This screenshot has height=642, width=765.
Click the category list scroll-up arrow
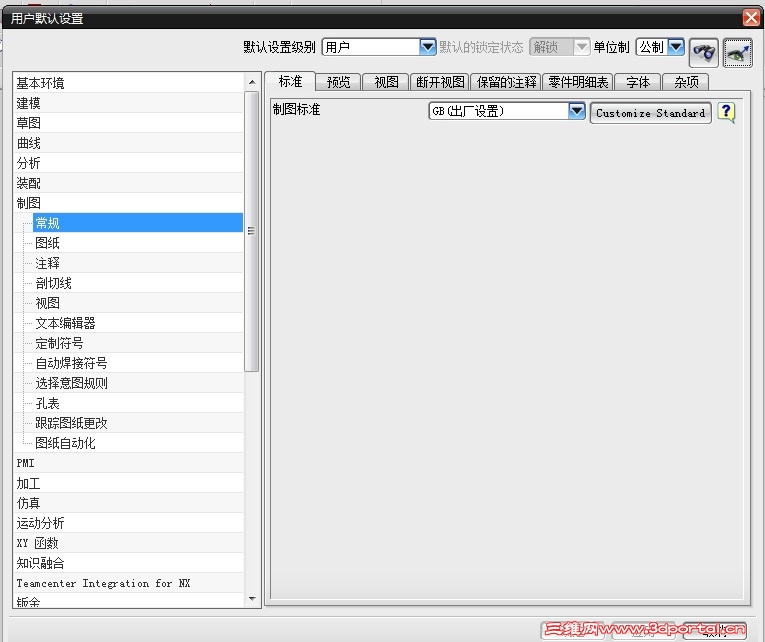click(252, 82)
